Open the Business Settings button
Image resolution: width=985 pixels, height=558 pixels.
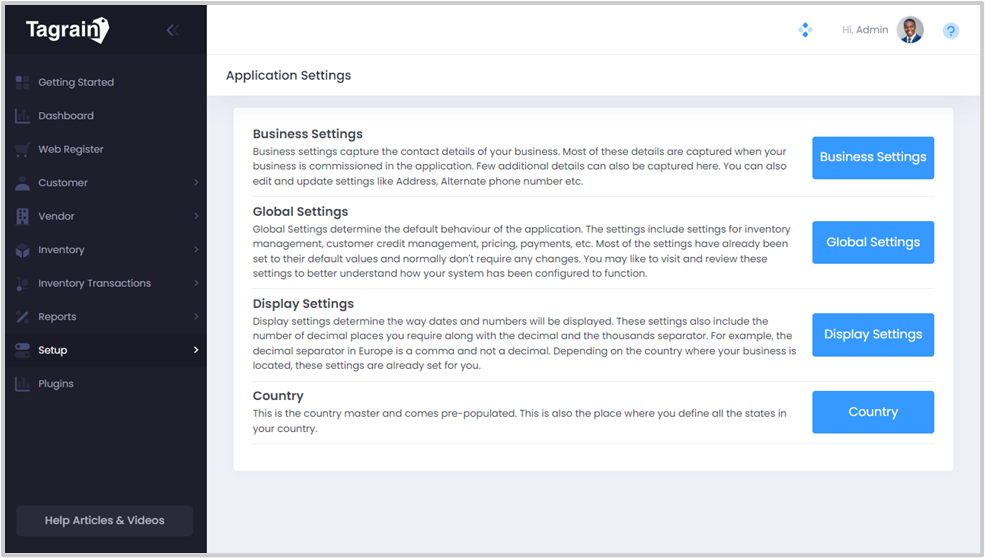[x=872, y=157]
